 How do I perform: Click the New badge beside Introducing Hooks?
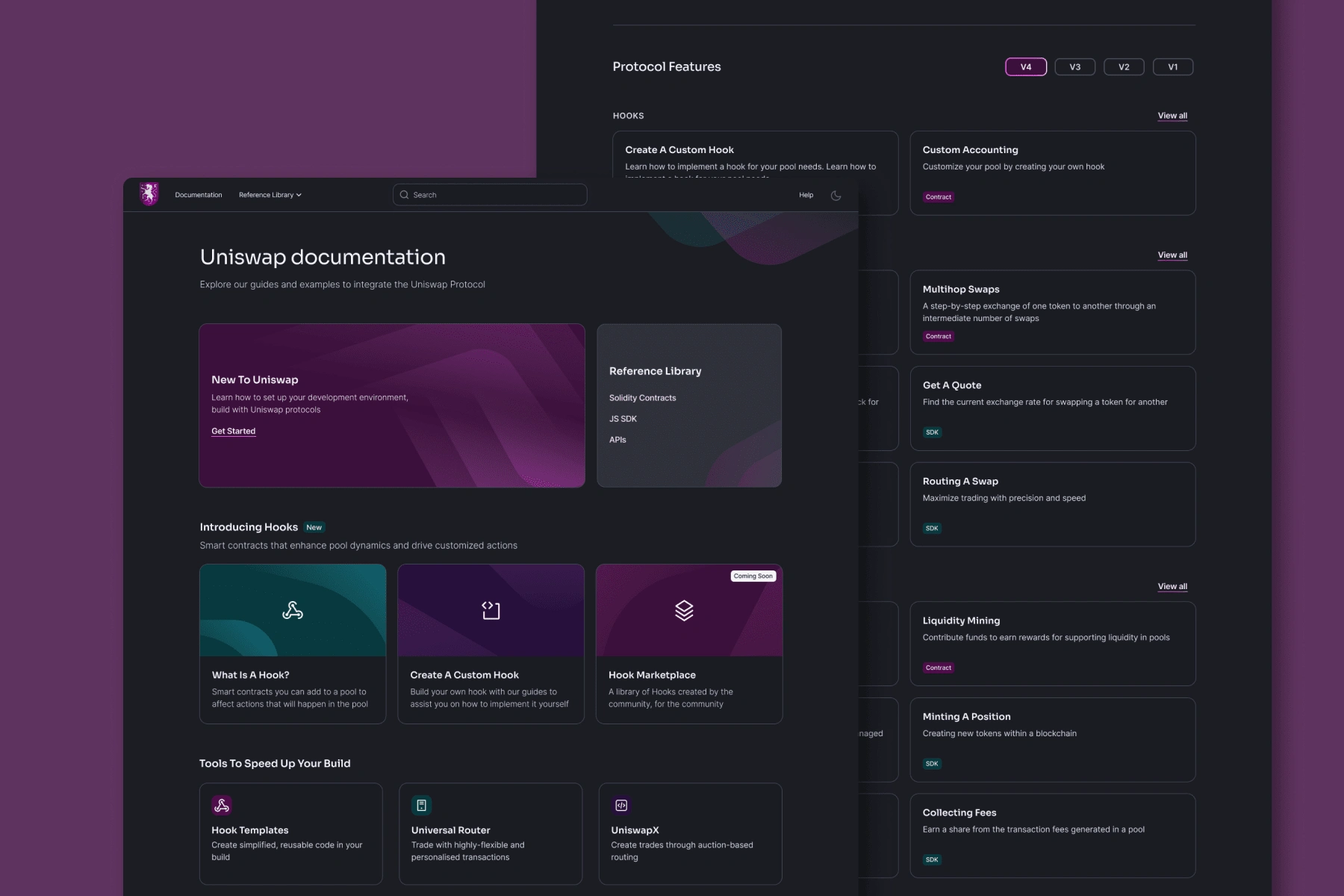tap(314, 527)
